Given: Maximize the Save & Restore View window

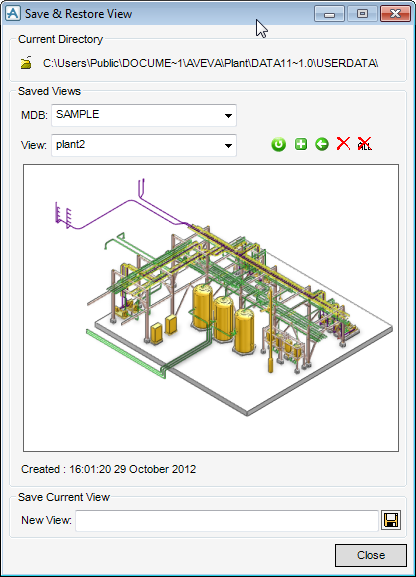Looking at the screenshot, I should click(x=362, y=14).
